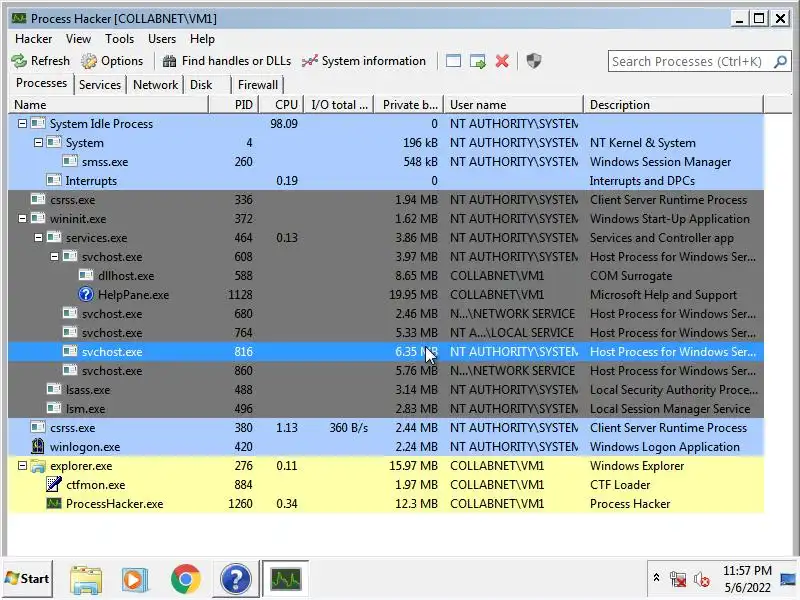The image size is (800, 600).
Task: Select csrss.exe with PID 380
Action: point(386,428)
